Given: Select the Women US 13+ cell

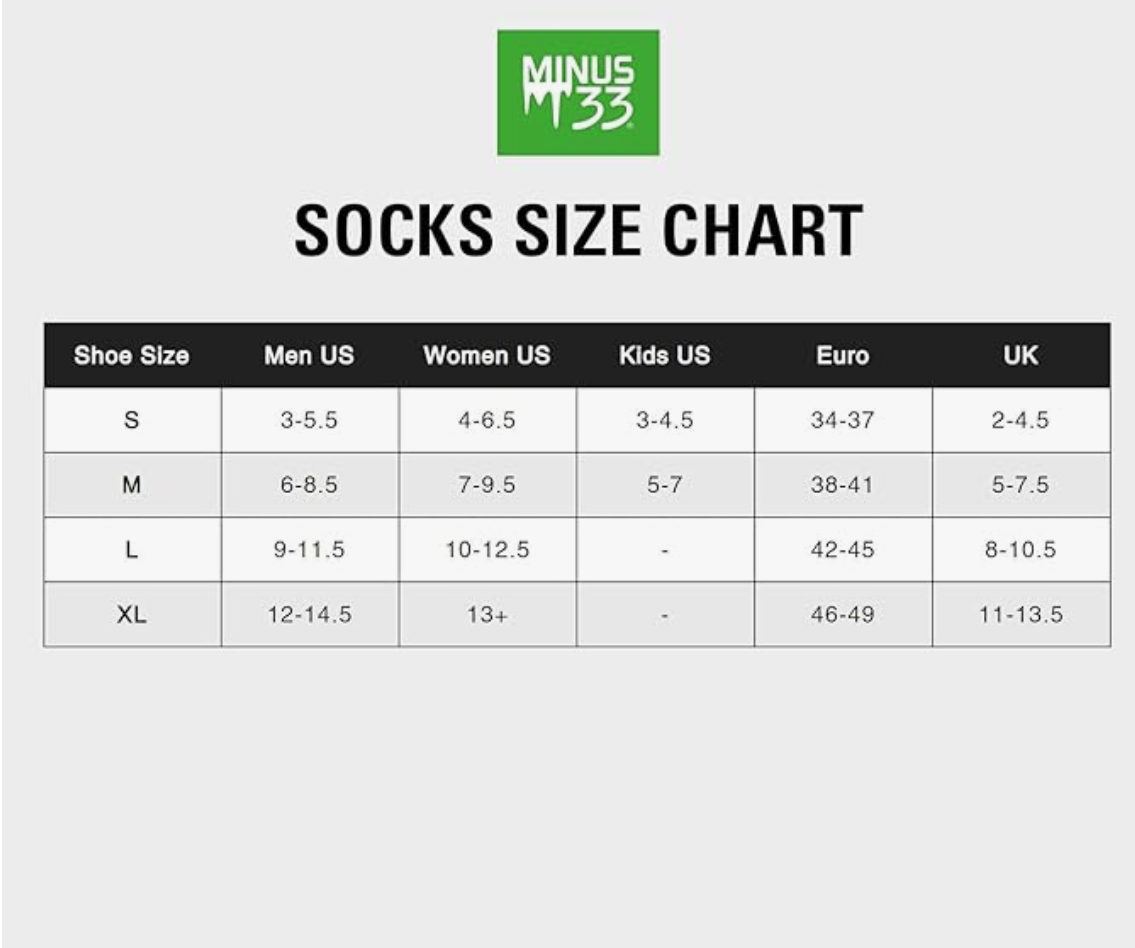Looking at the screenshot, I should click(487, 615).
